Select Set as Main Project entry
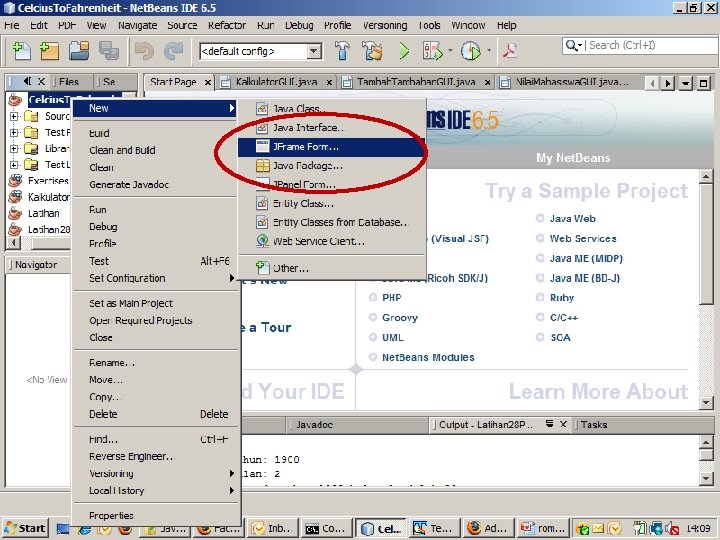The width and height of the screenshot is (720, 540). click(x=156, y=304)
